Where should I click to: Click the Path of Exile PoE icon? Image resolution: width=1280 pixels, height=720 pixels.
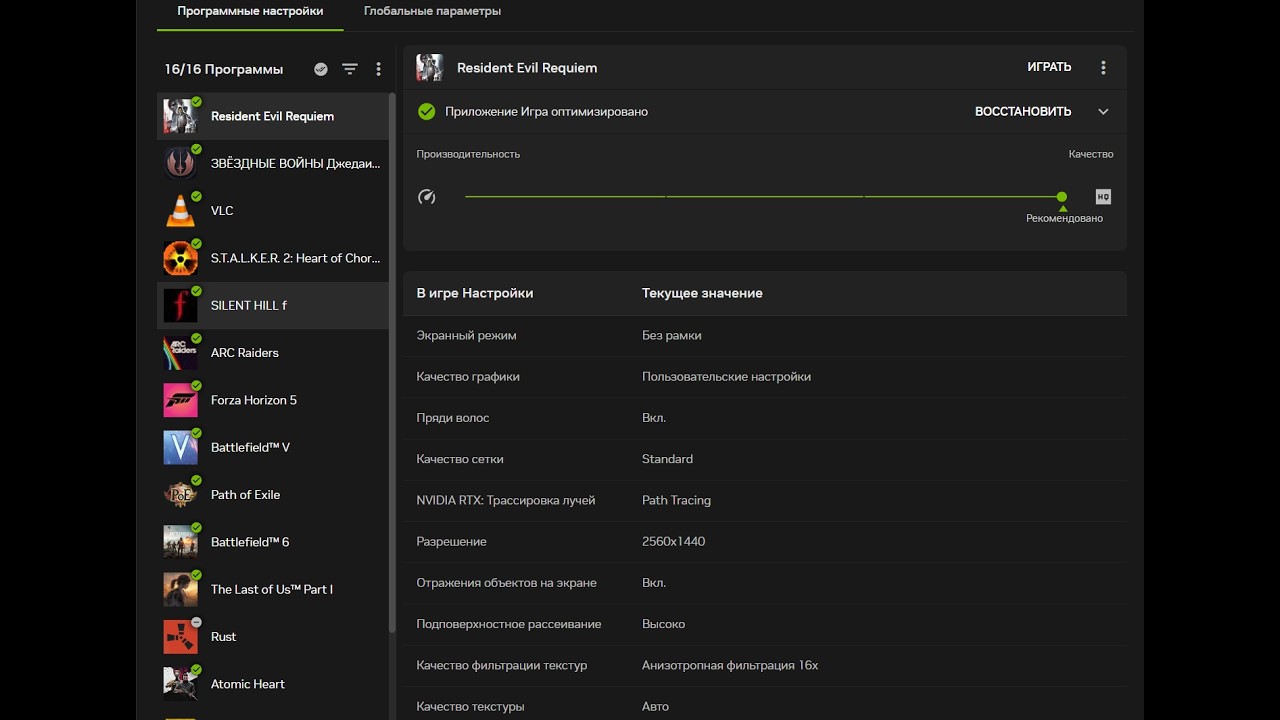tap(181, 495)
